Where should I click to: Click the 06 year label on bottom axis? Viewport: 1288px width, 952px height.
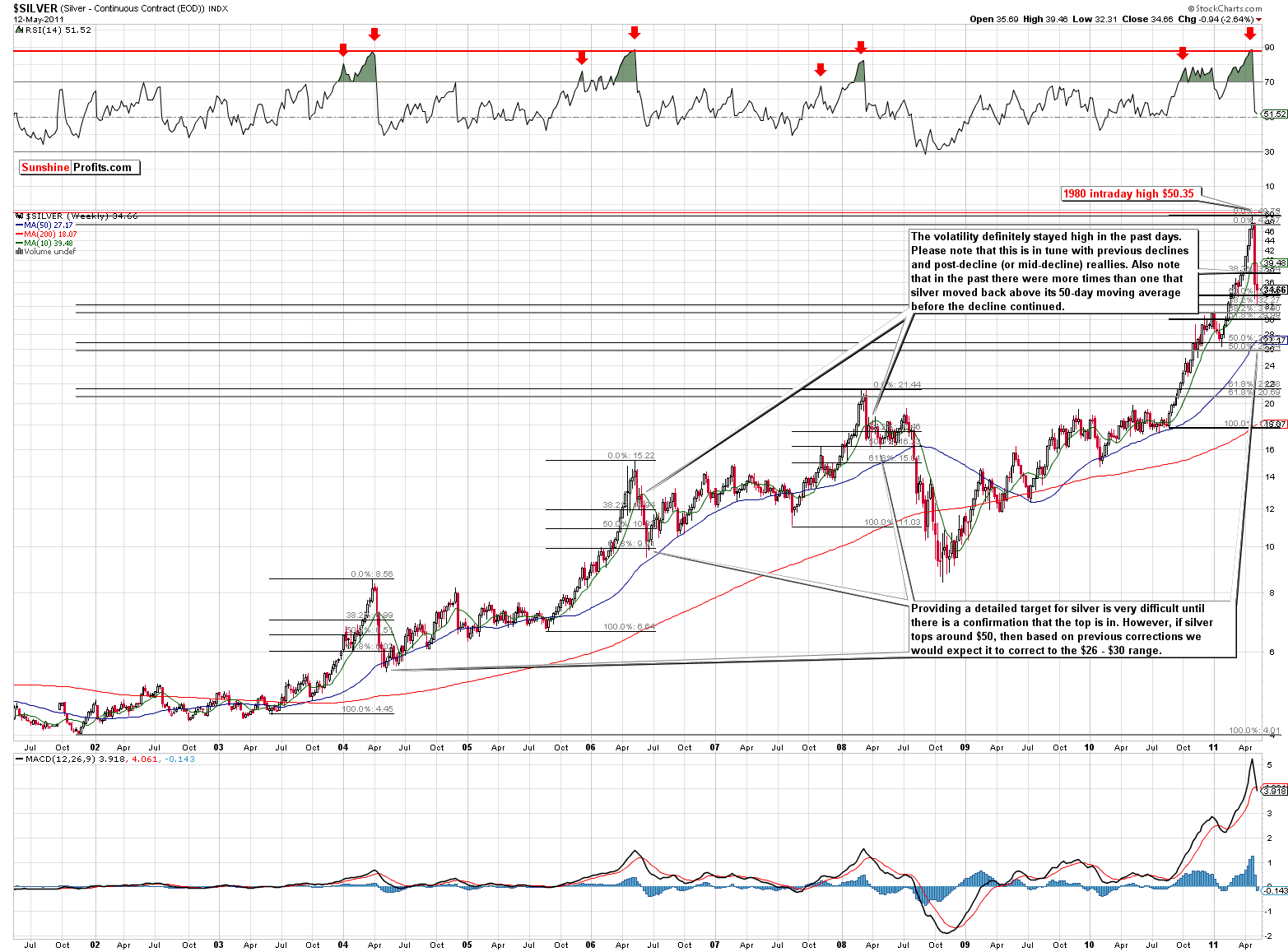click(x=591, y=945)
